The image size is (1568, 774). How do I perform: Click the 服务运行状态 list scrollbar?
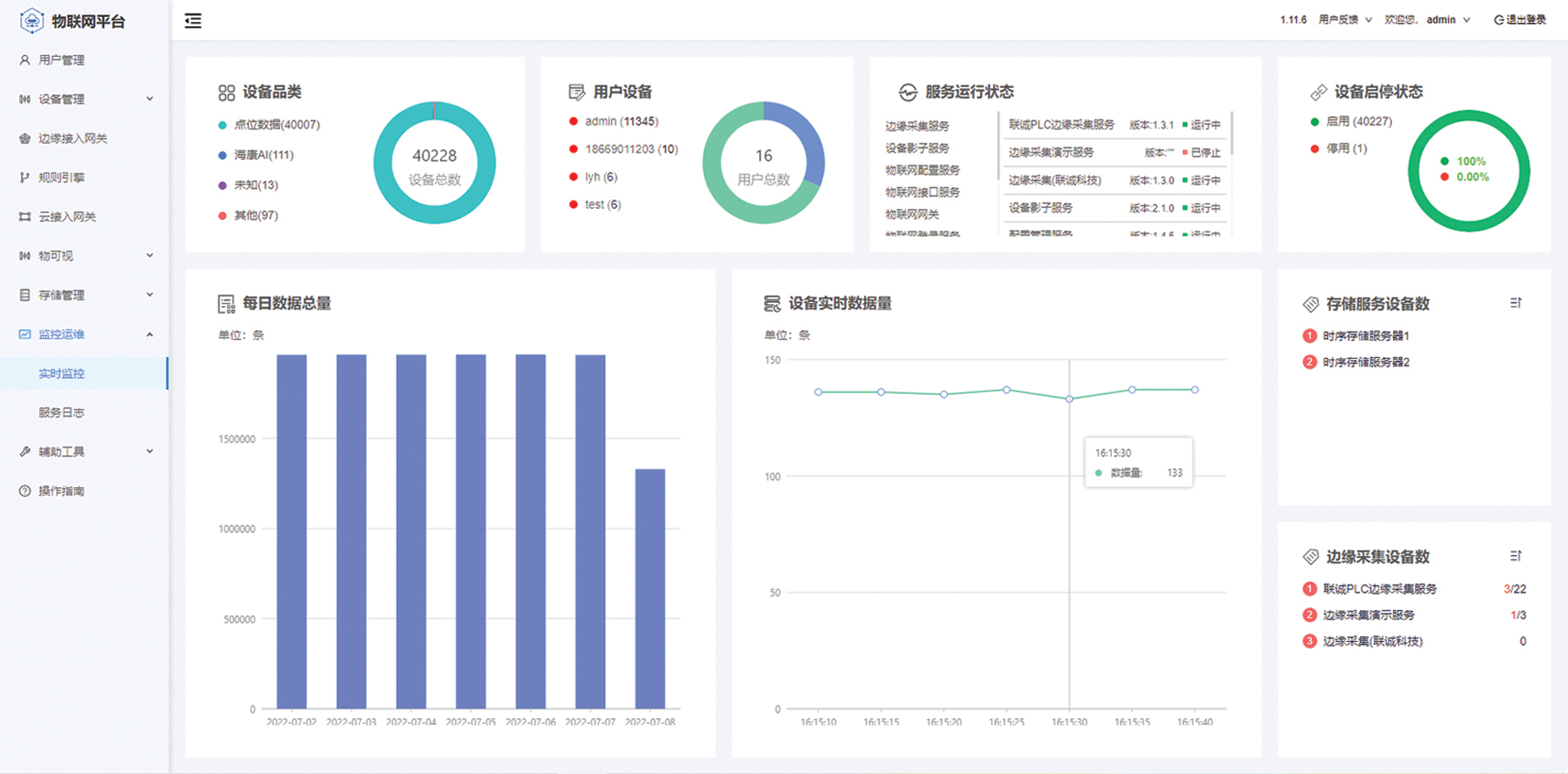tap(1231, 134)
